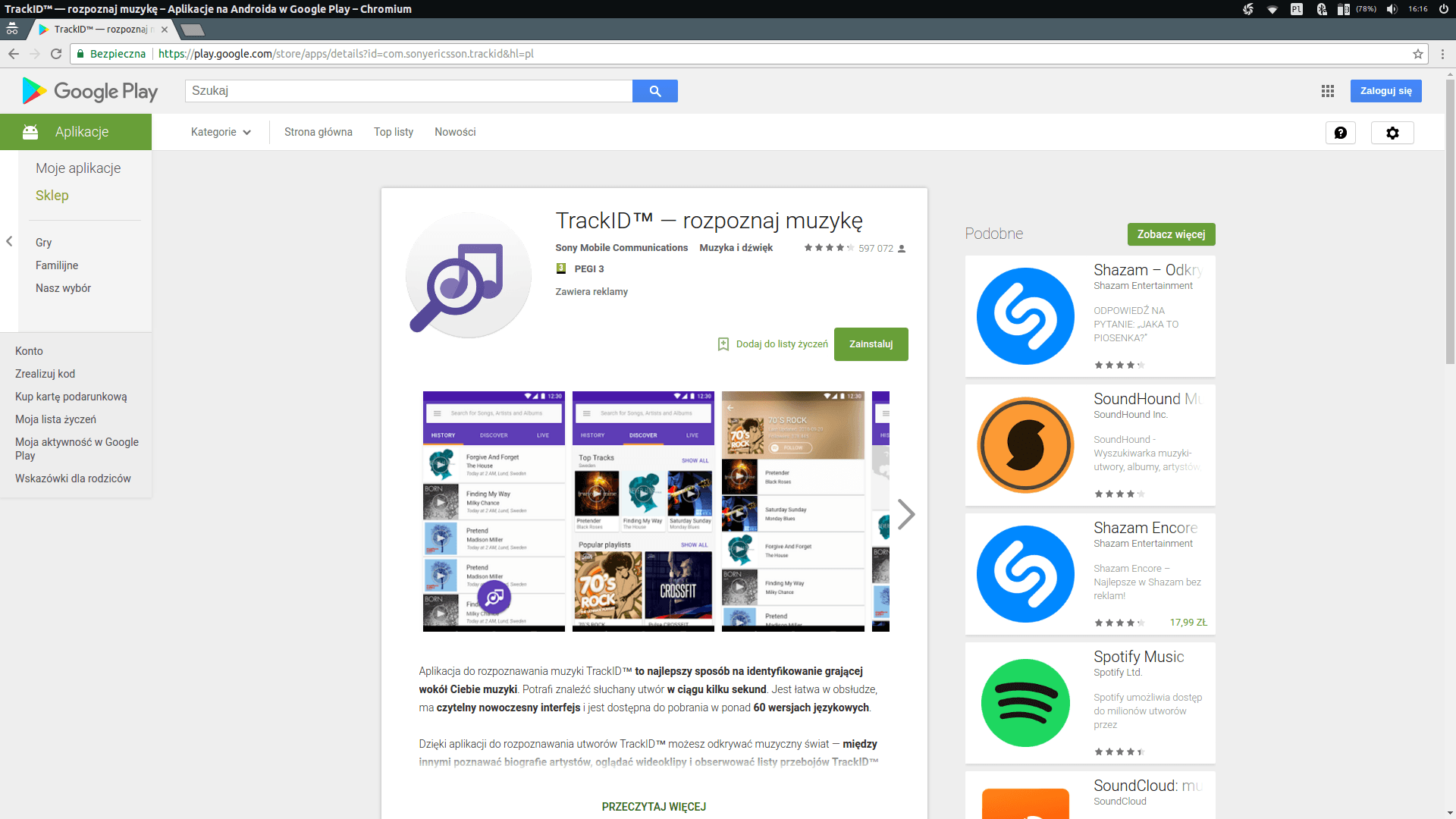Click the PL keyboard layout indicator

point(1297,9)
